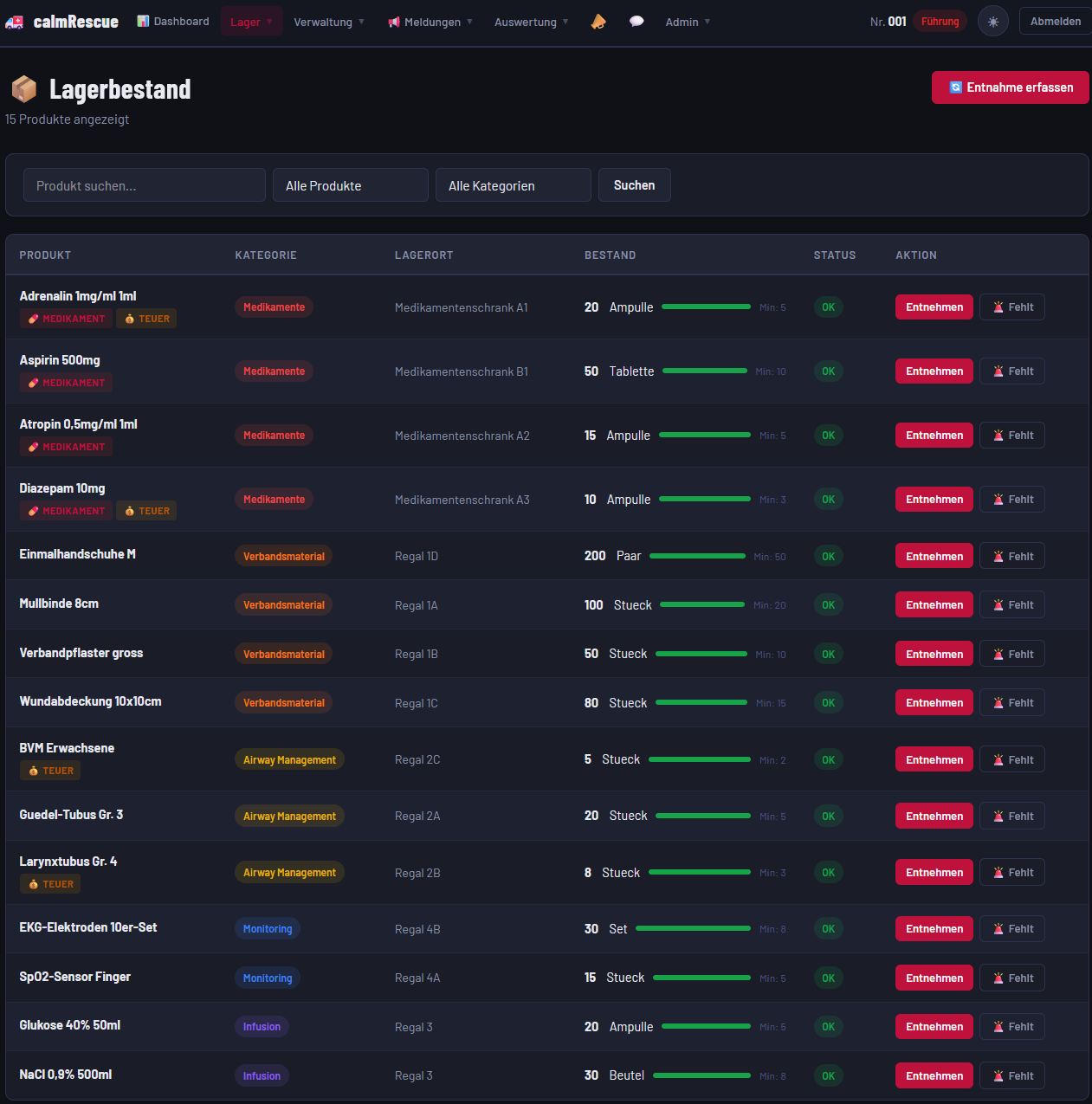This screenshot has width=1092, height=1104.
Task: Open the Dashboard via its chart icon
Action: [x=141, y=21]
